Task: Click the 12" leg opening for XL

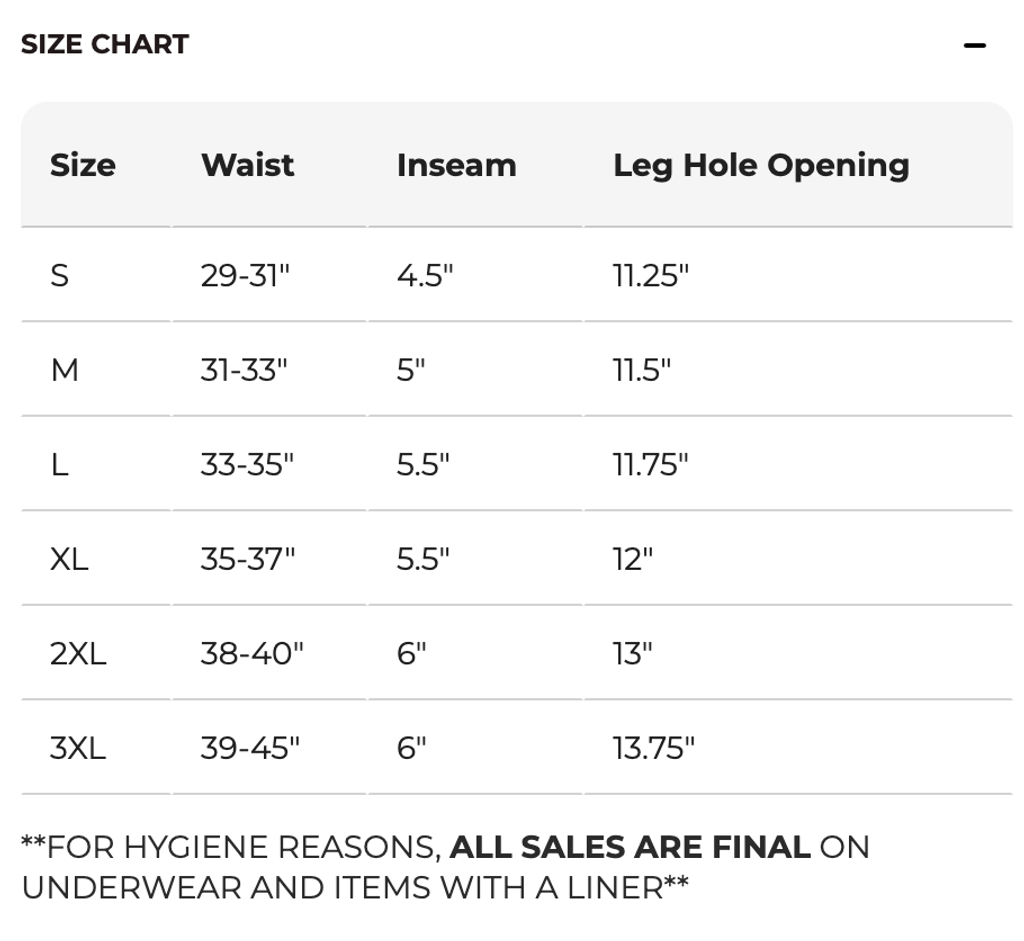Action: (633, 559)
